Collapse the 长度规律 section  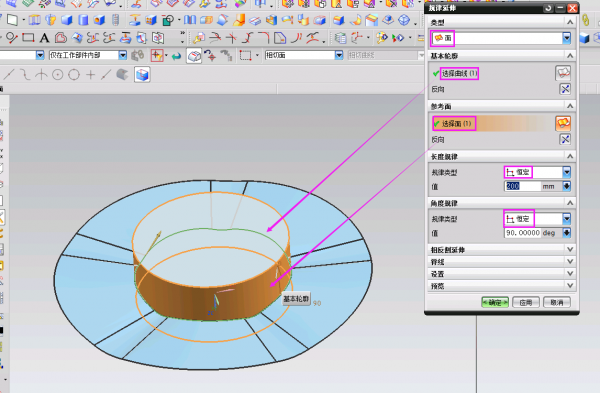pos(570,156)
